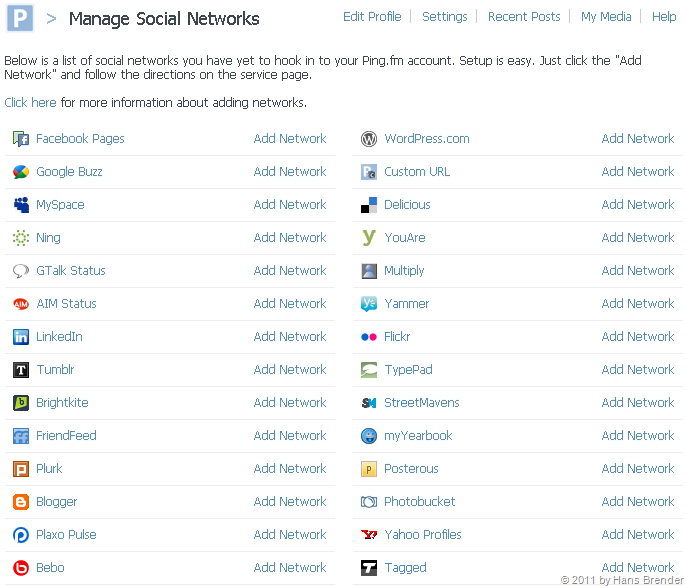Image resolution: width=686 pixels, height=586 pixels.
Task: Add Network for Photobucket
Action: pos(638,502)
